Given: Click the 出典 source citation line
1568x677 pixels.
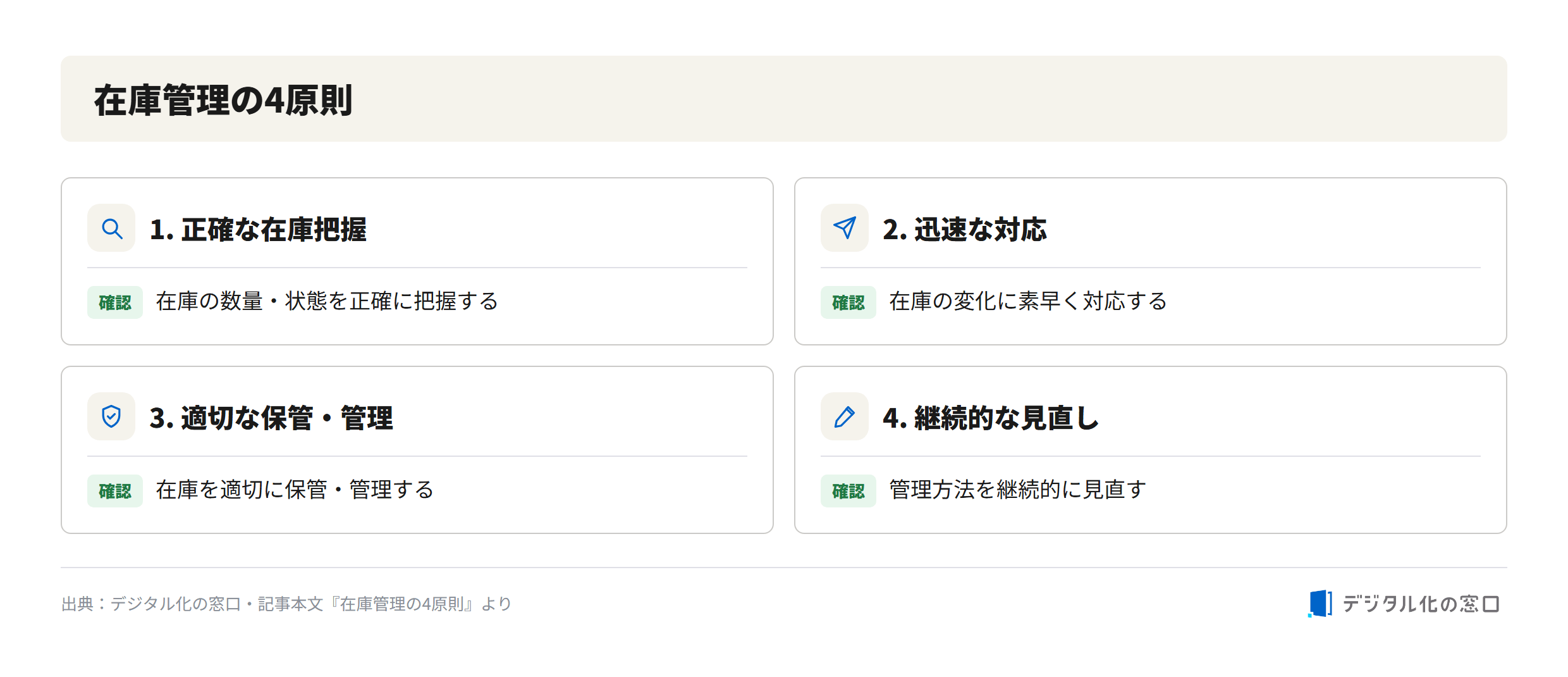Looking at the screenshot, I should pyautogui.click(x=286, y=604).
